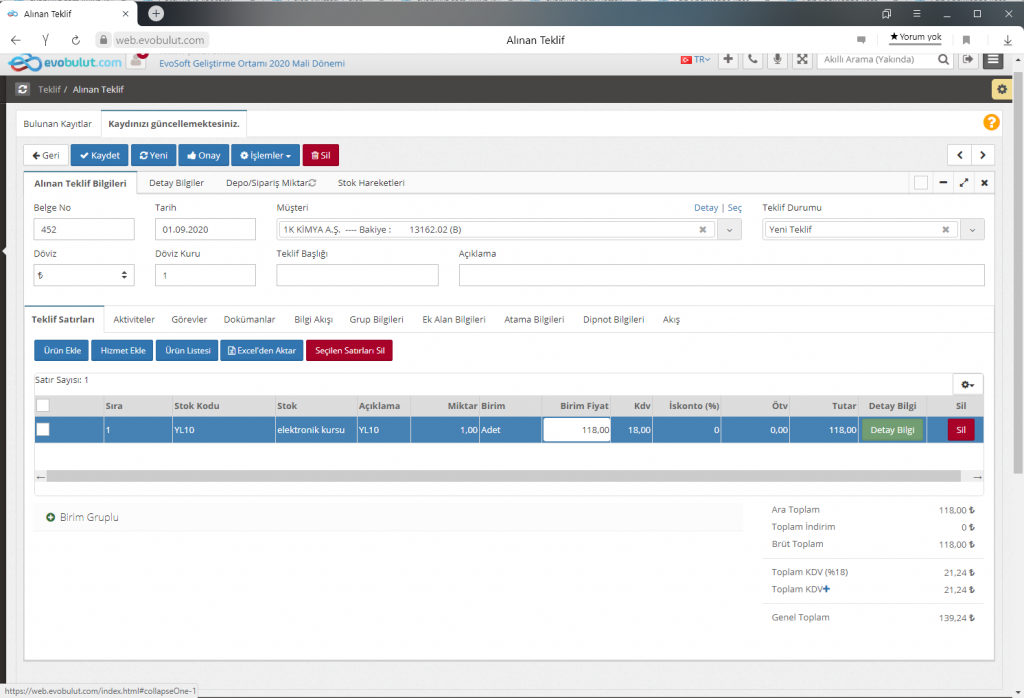
Task: Activate the microphone icon in header
Action: (778, 60)
